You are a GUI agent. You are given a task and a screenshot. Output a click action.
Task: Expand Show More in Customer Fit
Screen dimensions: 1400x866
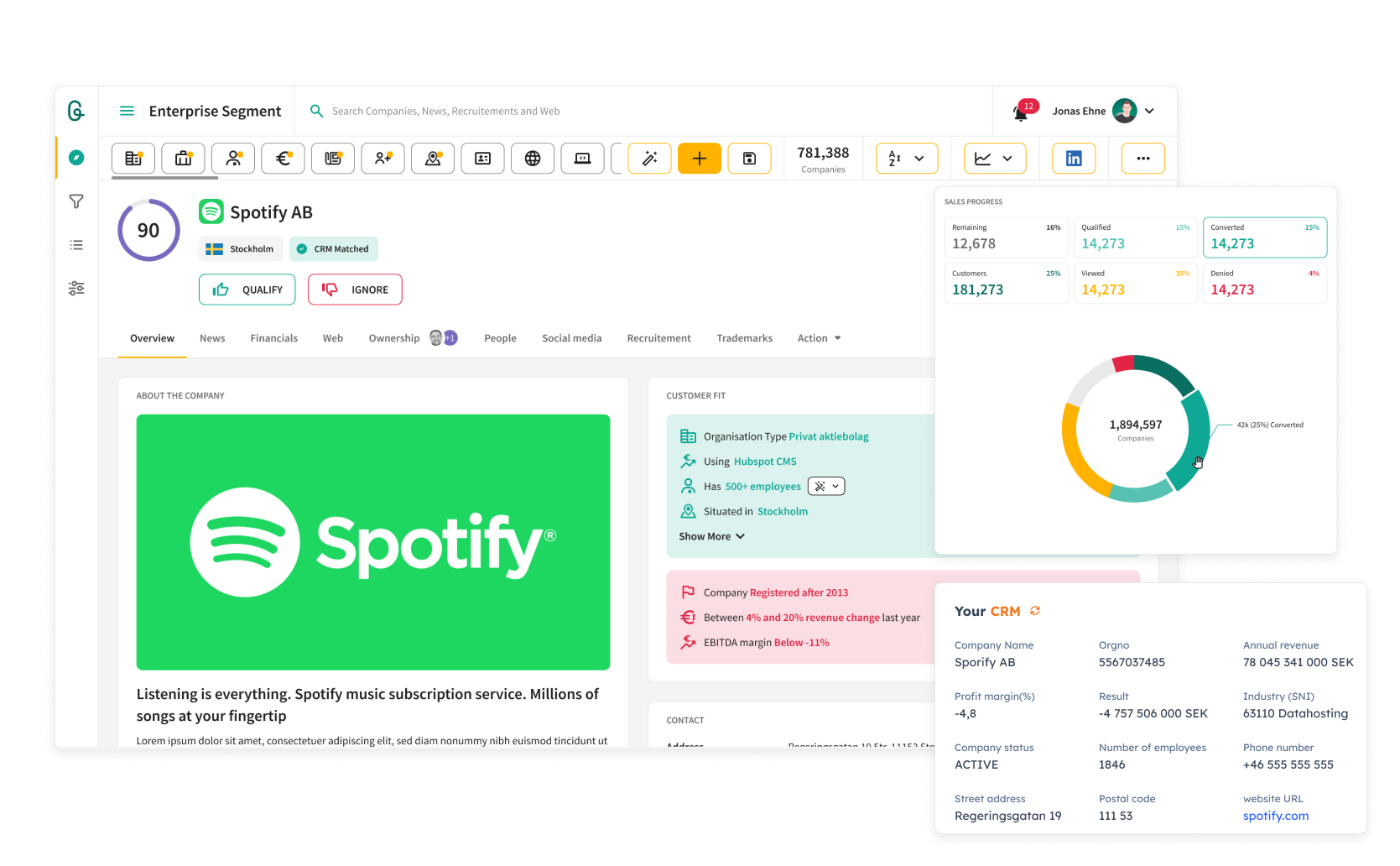[711, 536]
